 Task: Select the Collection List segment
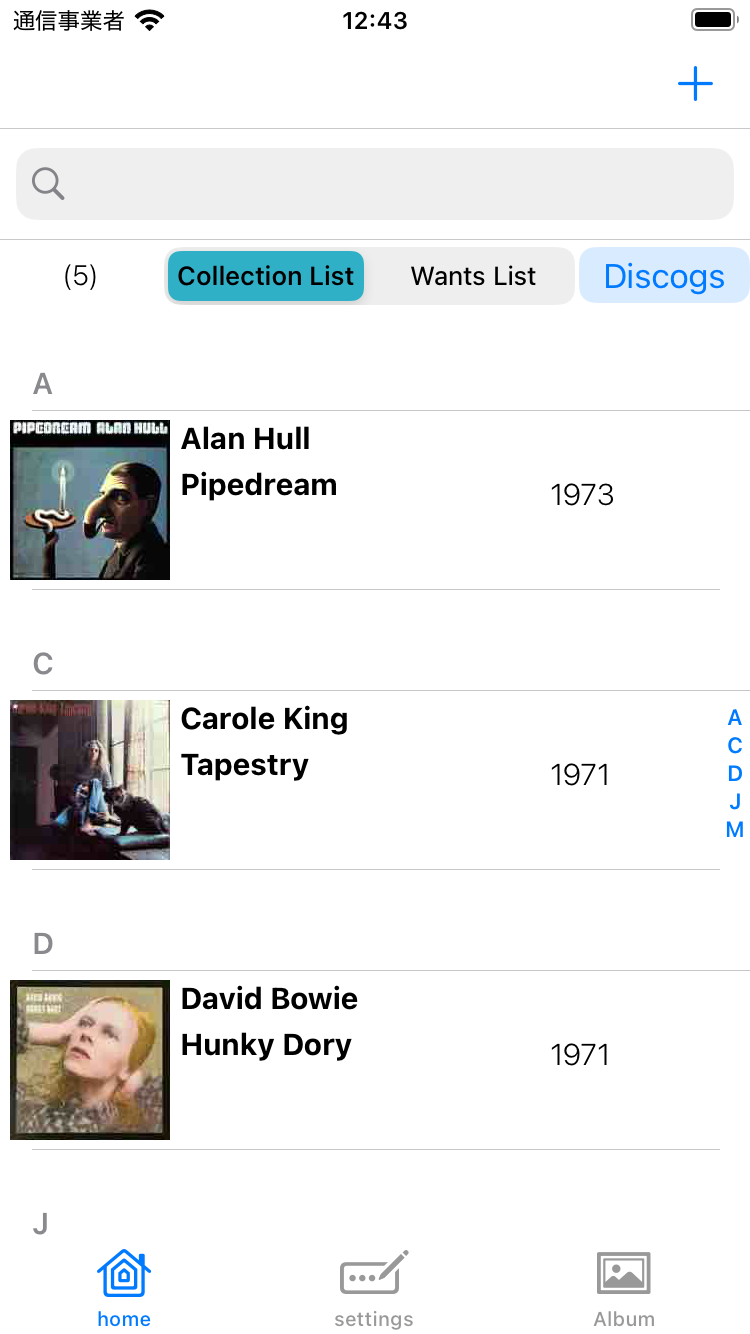pyautogui.click(x=266, y=276)
